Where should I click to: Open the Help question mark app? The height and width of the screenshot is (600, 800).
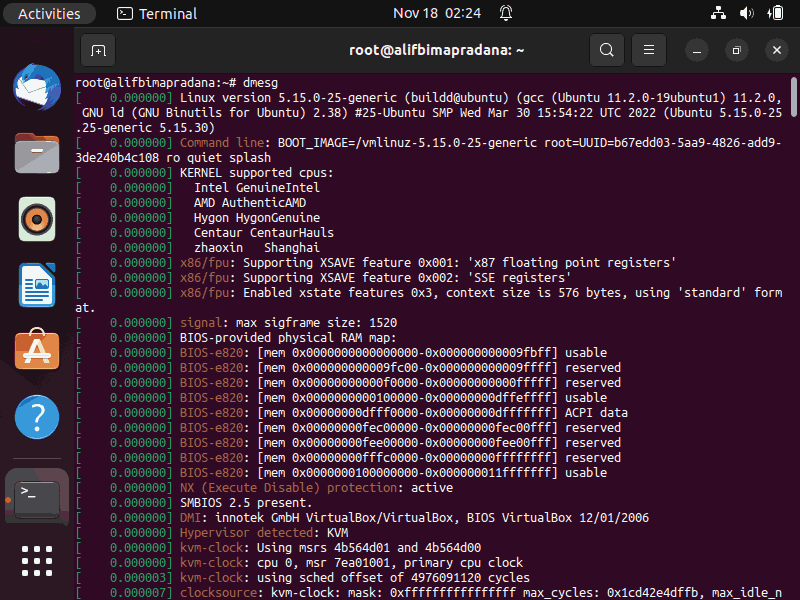pyautogui.click(x=37, y=417)
